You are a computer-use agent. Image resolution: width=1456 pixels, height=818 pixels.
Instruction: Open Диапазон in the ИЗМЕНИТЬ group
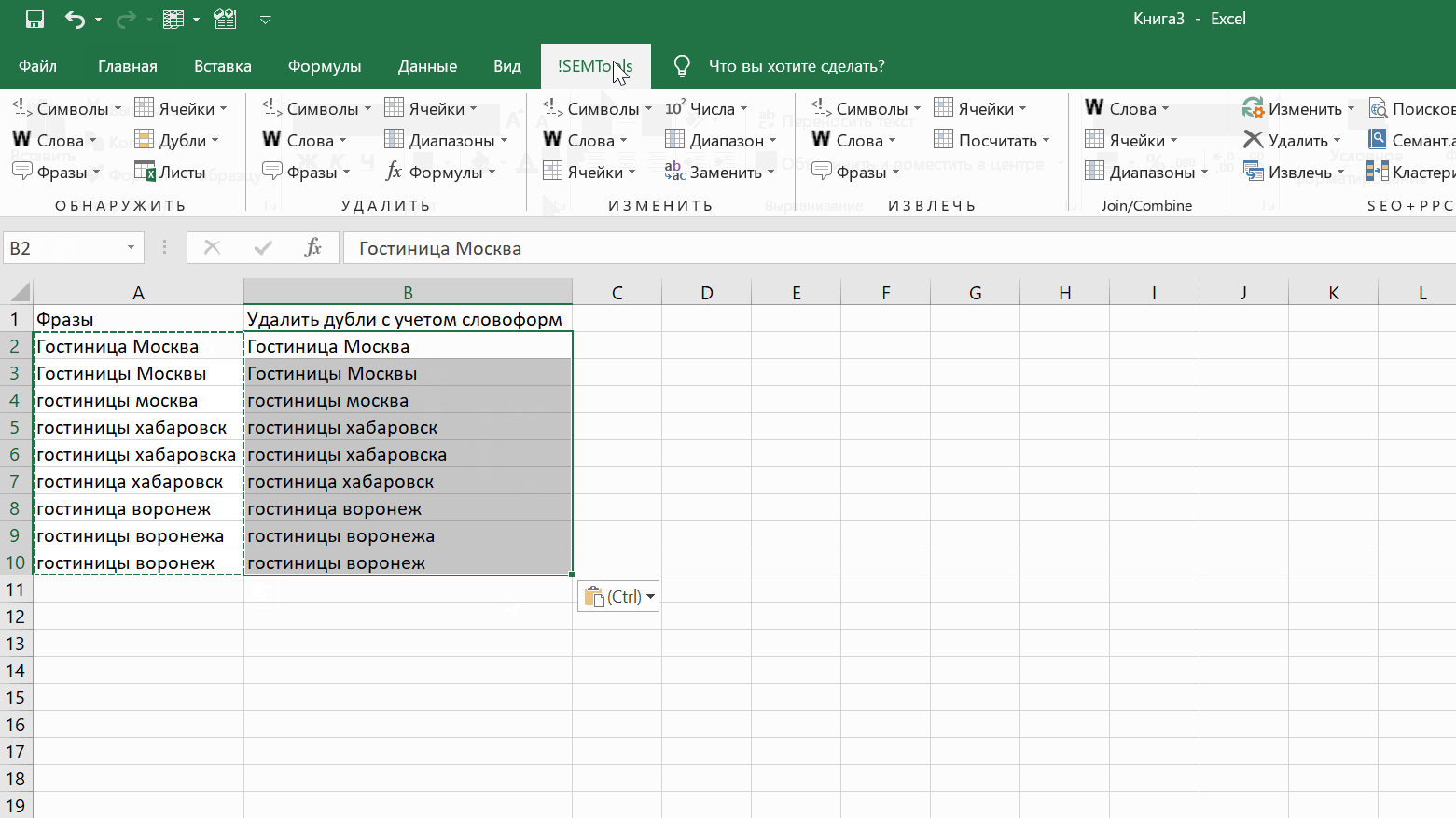point(721,141)
